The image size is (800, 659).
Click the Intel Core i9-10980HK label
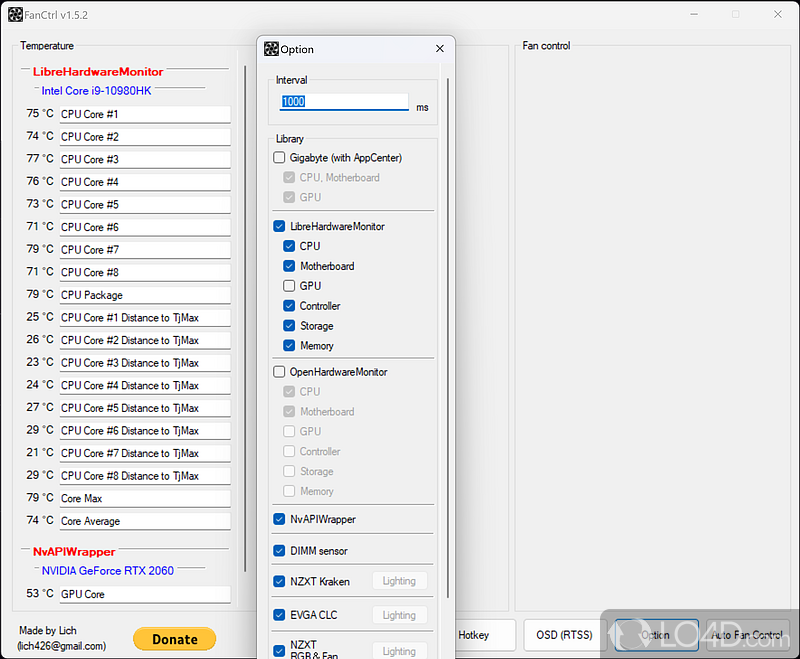[96, 91]
